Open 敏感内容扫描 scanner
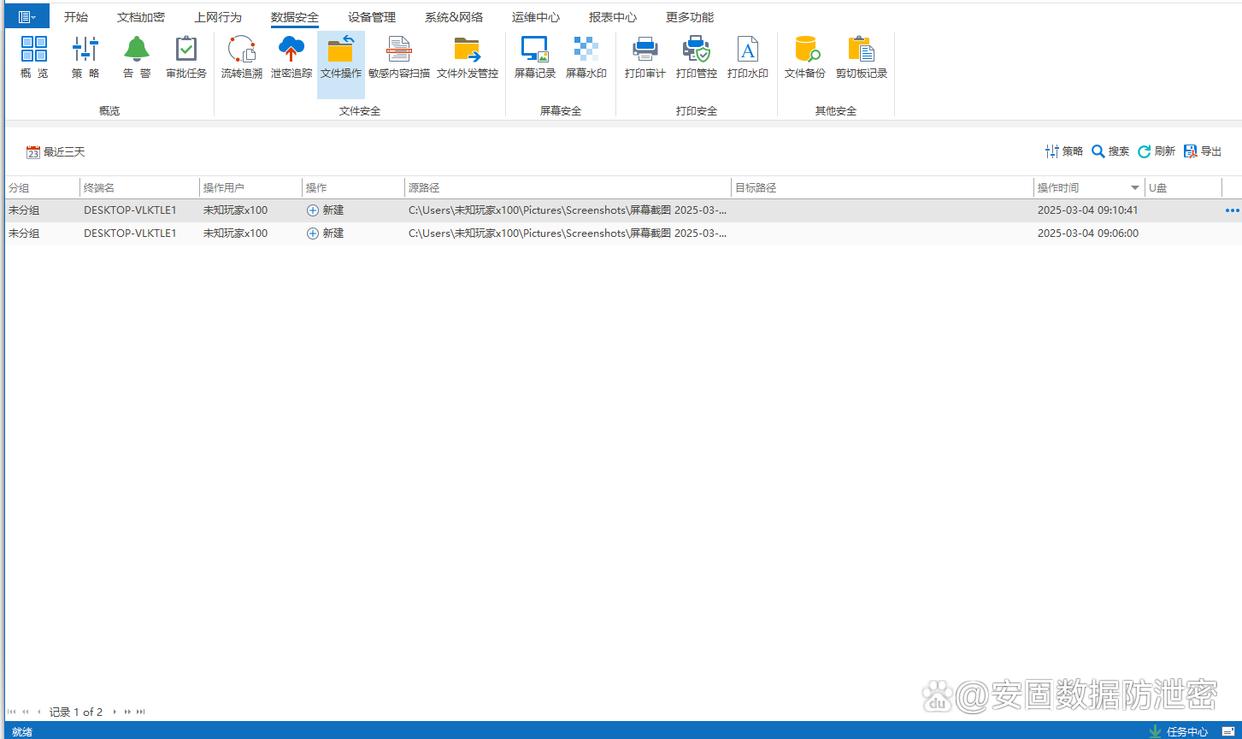Viewport: 1242px width, 739px height. (x=398, y=57)
